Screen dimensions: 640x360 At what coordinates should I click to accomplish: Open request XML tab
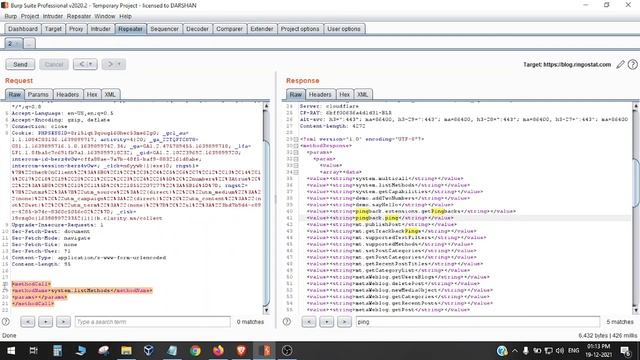(x=110, y=94)
